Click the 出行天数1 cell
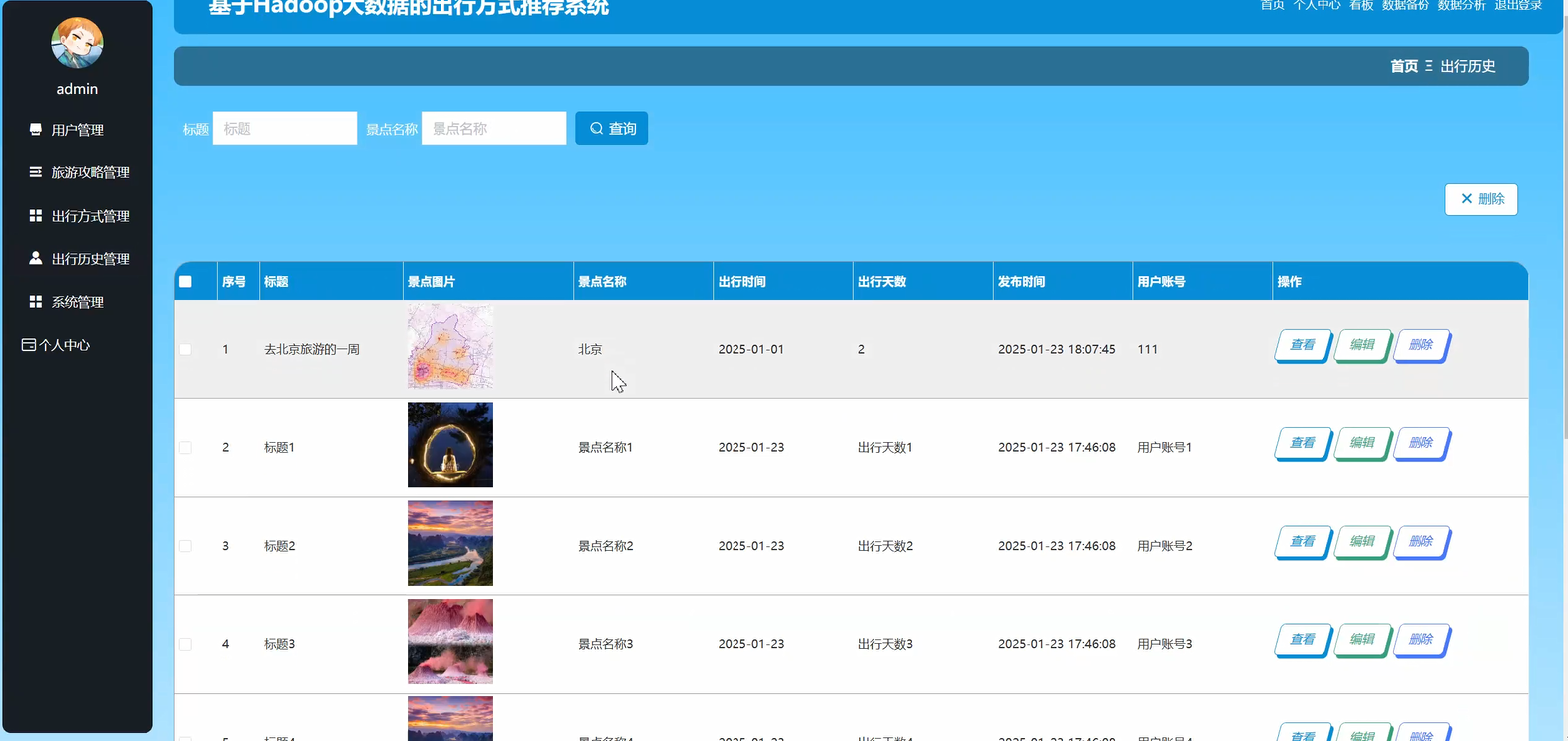Image resolution: width=1568 pixels, height=741 pixels. click(885, 448)
